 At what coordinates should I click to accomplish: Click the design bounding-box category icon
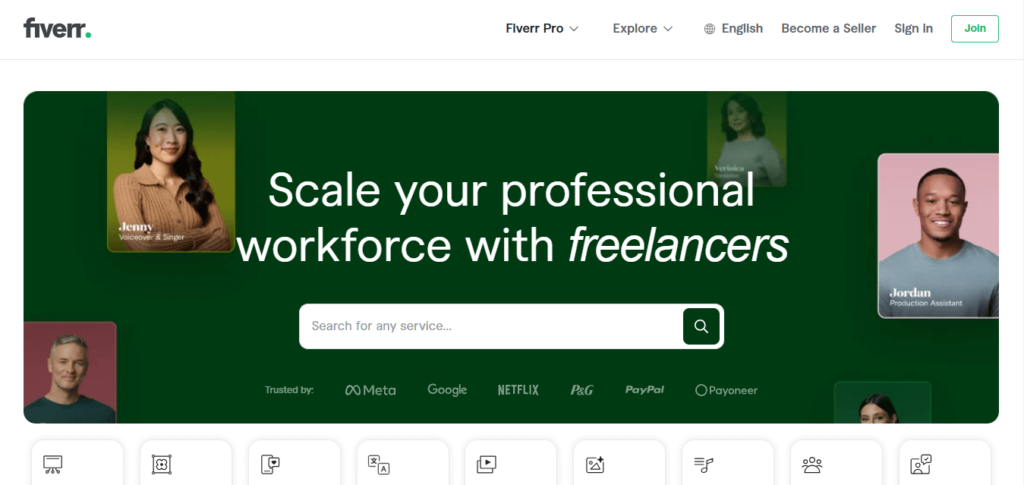click(161, 464)
